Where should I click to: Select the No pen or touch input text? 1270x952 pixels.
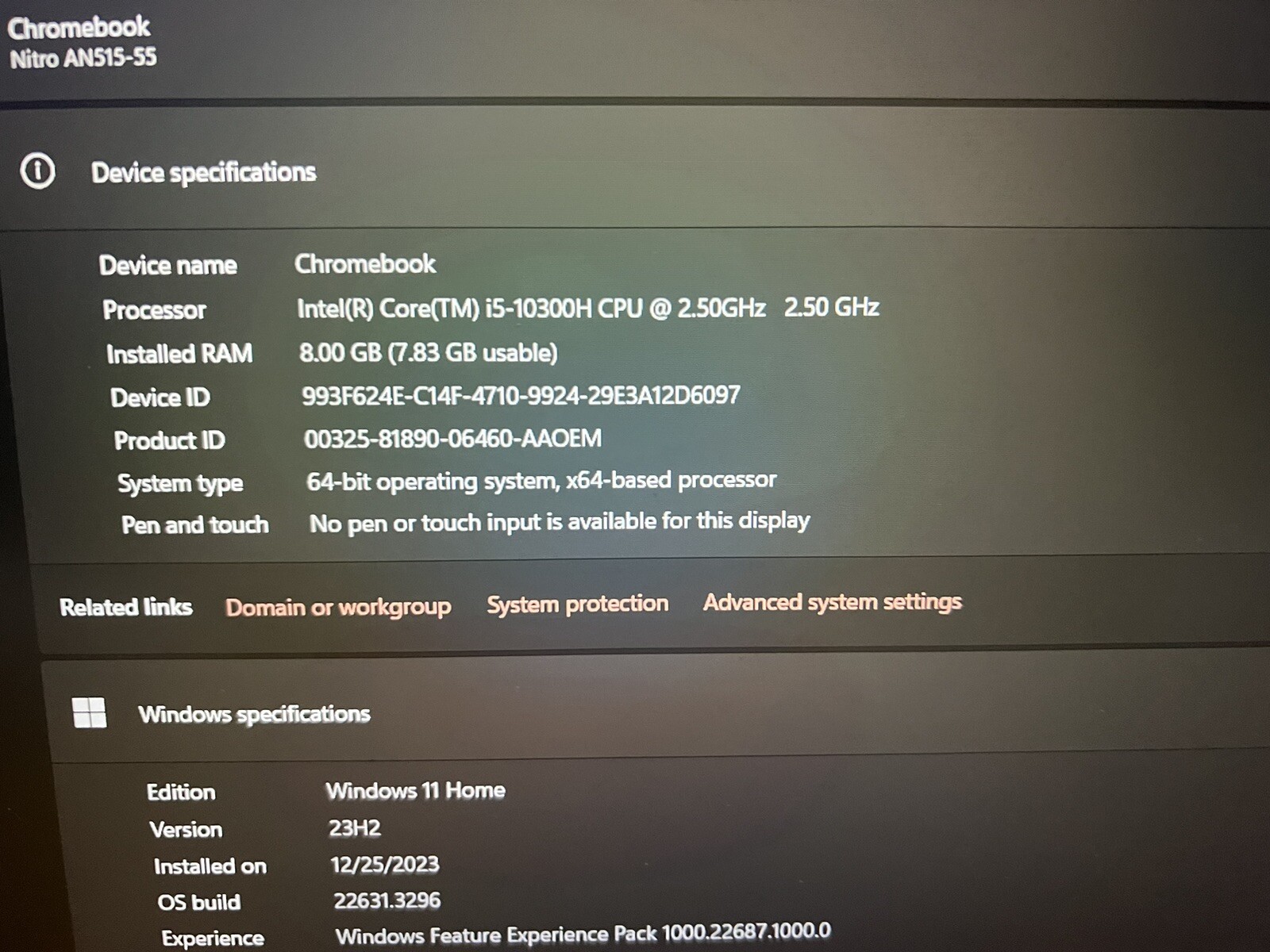[560, 522]
